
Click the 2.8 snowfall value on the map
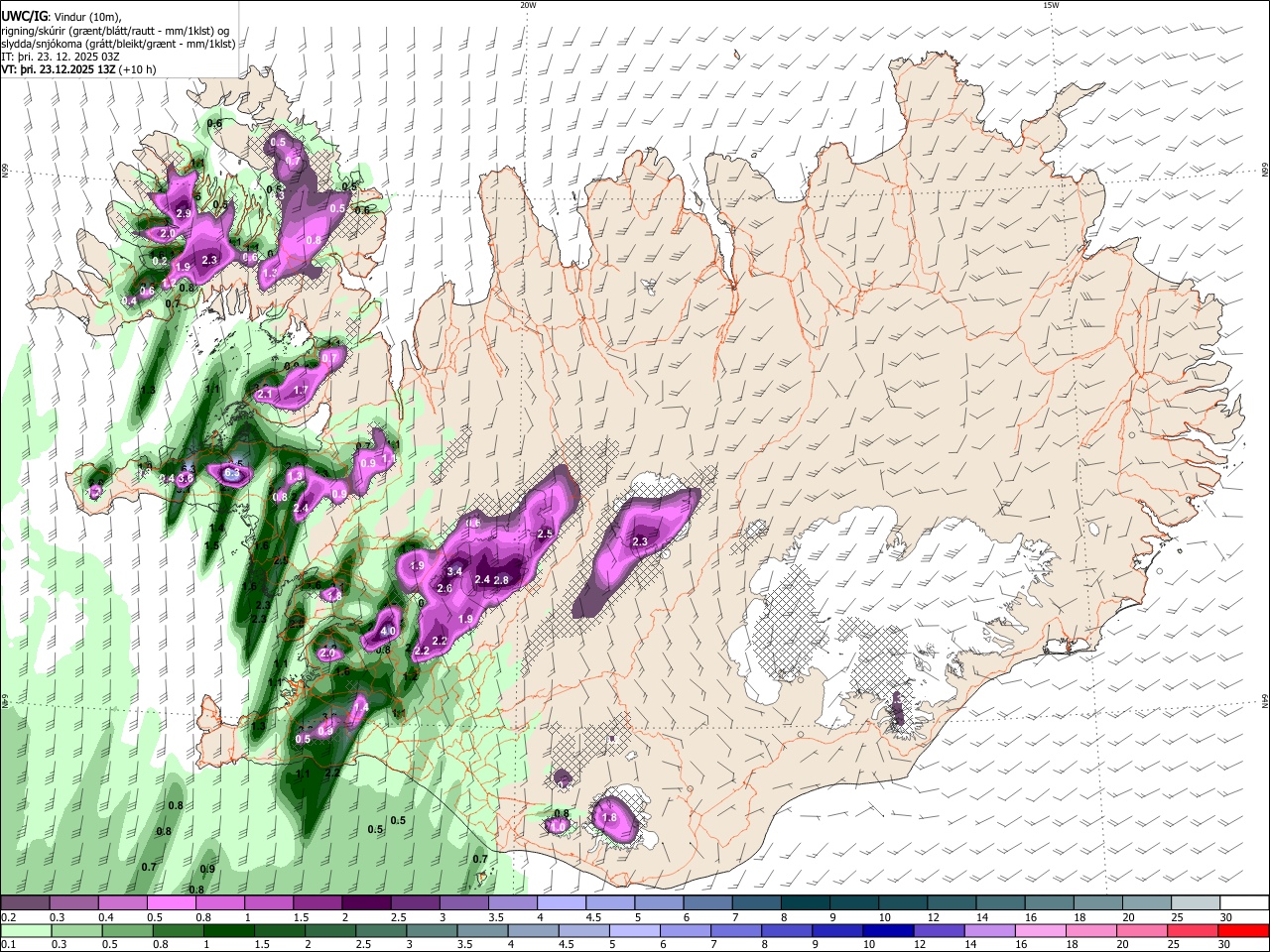501,580
